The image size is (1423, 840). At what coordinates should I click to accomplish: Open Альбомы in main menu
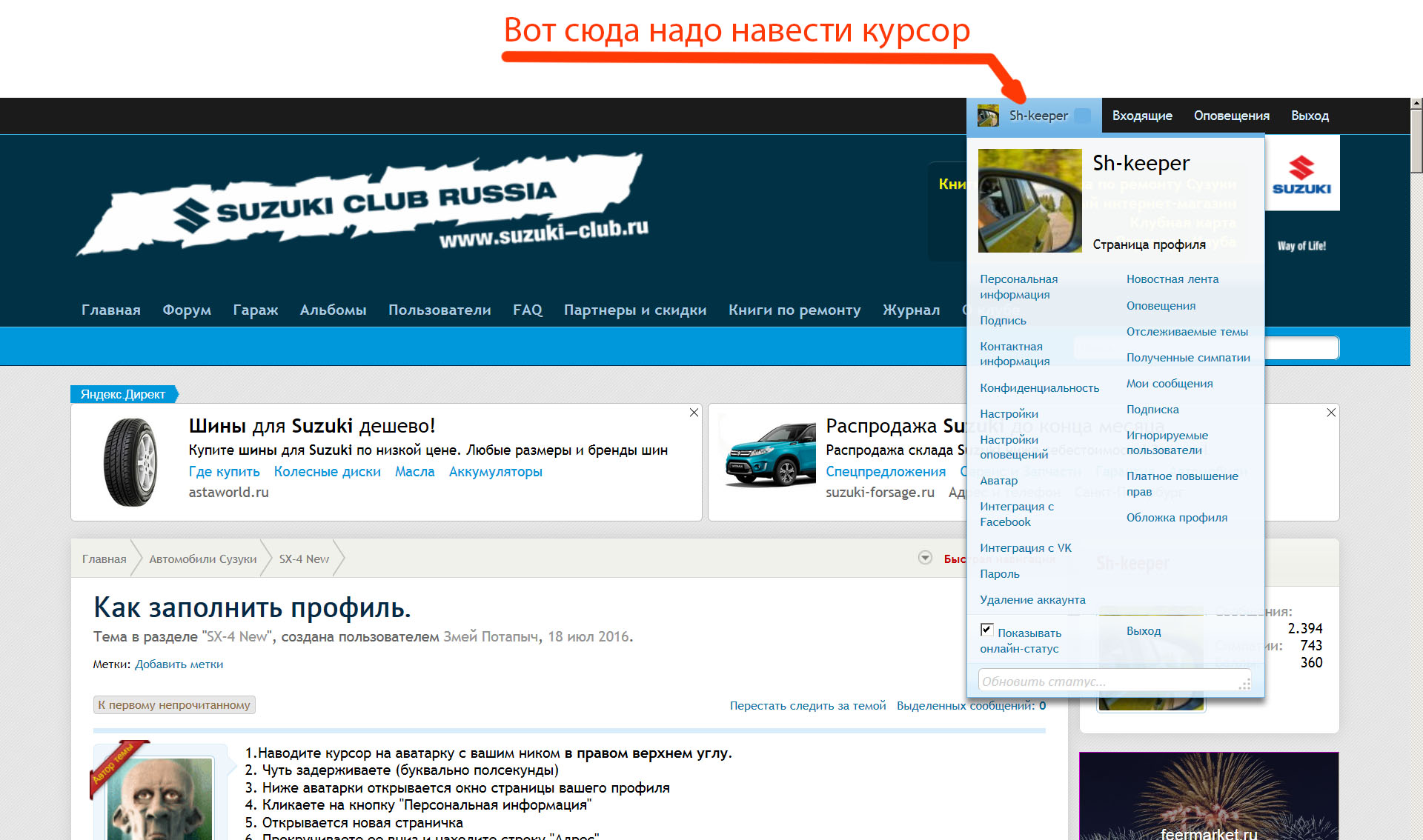[x=333, y=310]
